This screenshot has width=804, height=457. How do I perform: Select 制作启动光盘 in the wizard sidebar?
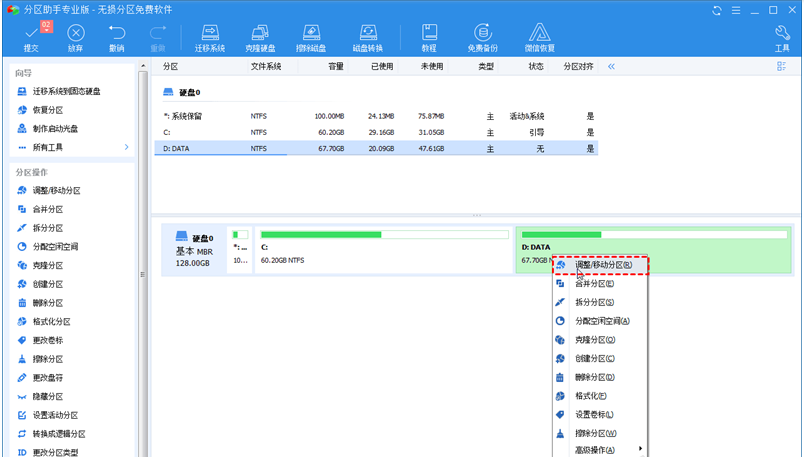55,128
